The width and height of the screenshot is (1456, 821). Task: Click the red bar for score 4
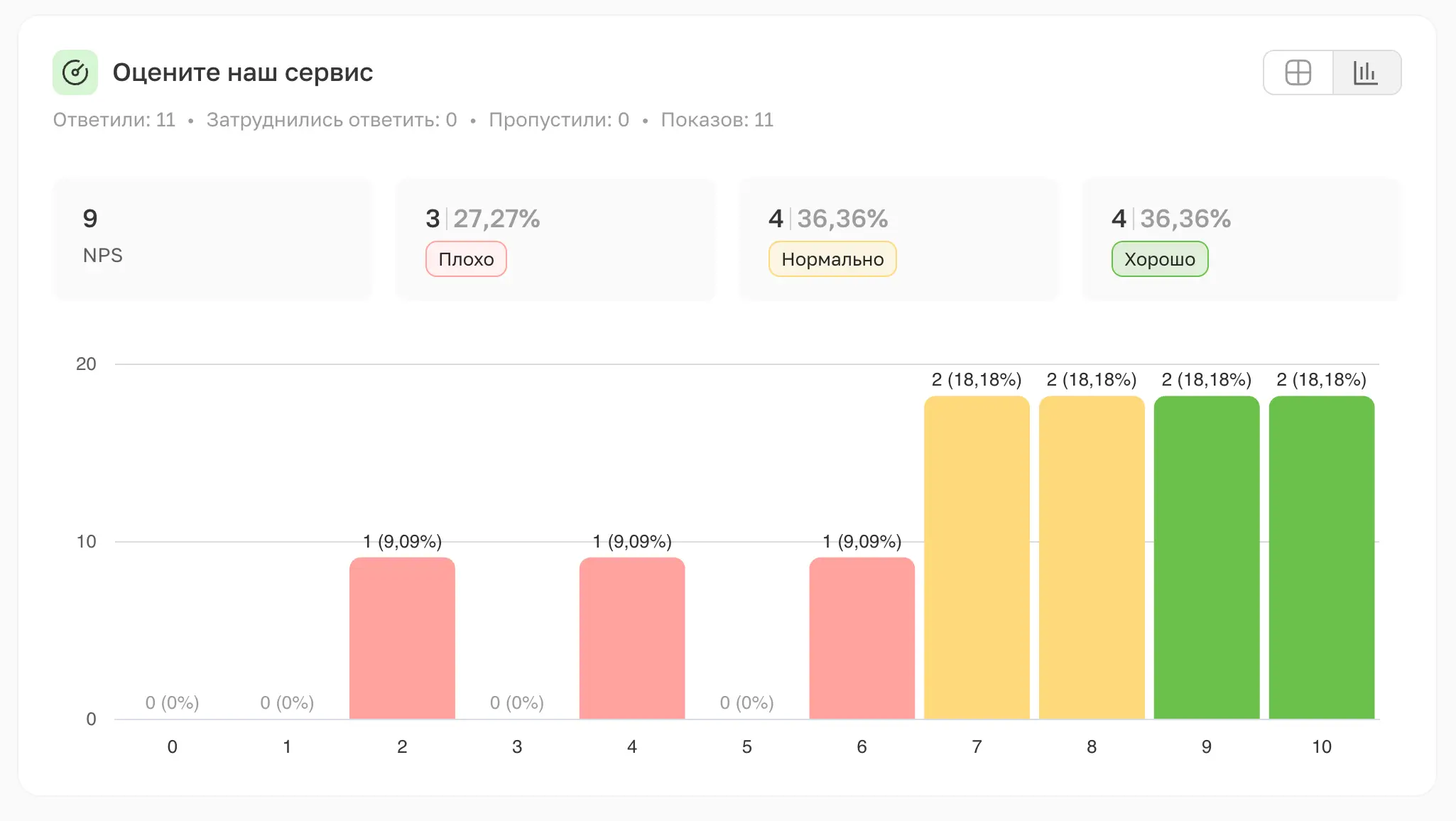[632, 638]
